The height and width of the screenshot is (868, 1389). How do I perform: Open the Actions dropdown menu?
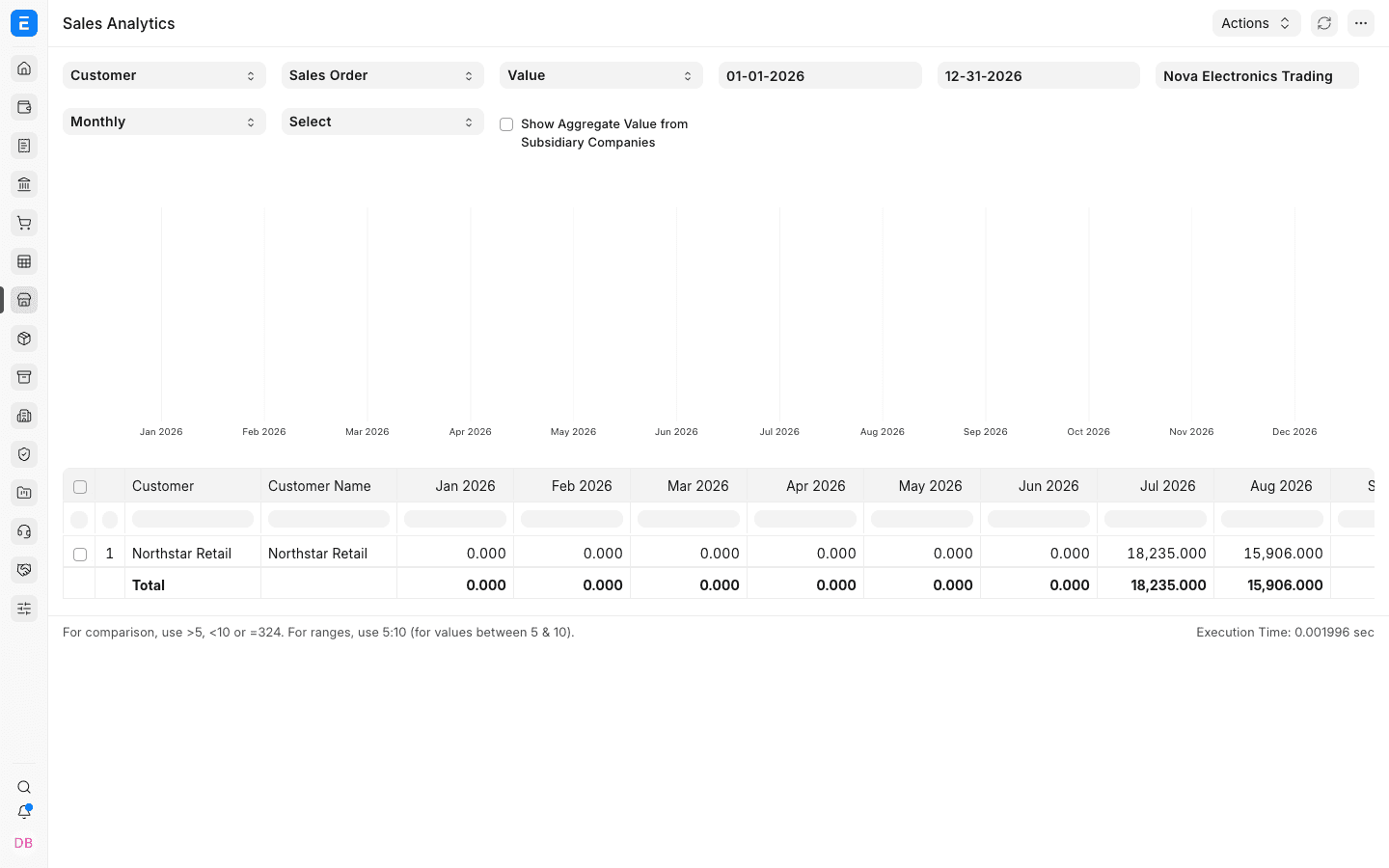(x=1256, y=23)
